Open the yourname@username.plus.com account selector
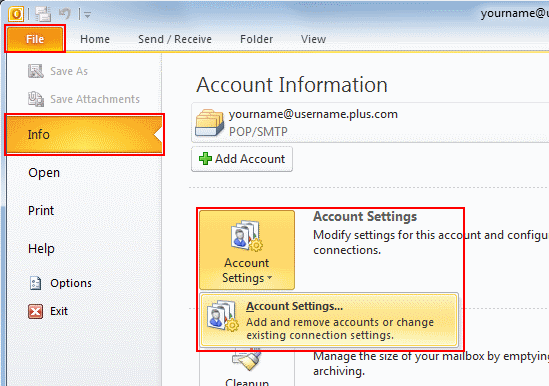This screenshot has height=386, width=549. pyautogui.click(x=370, y=123)
